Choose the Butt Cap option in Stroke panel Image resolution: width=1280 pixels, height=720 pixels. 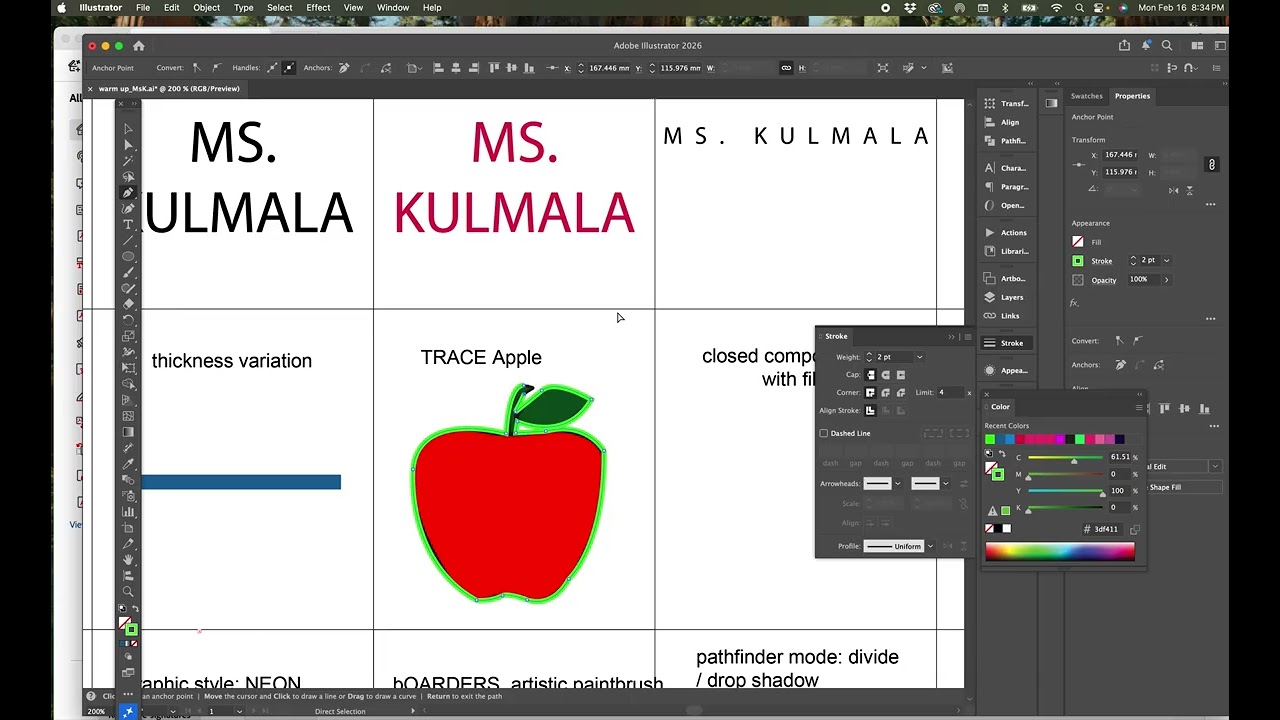[x=871, y=375]
